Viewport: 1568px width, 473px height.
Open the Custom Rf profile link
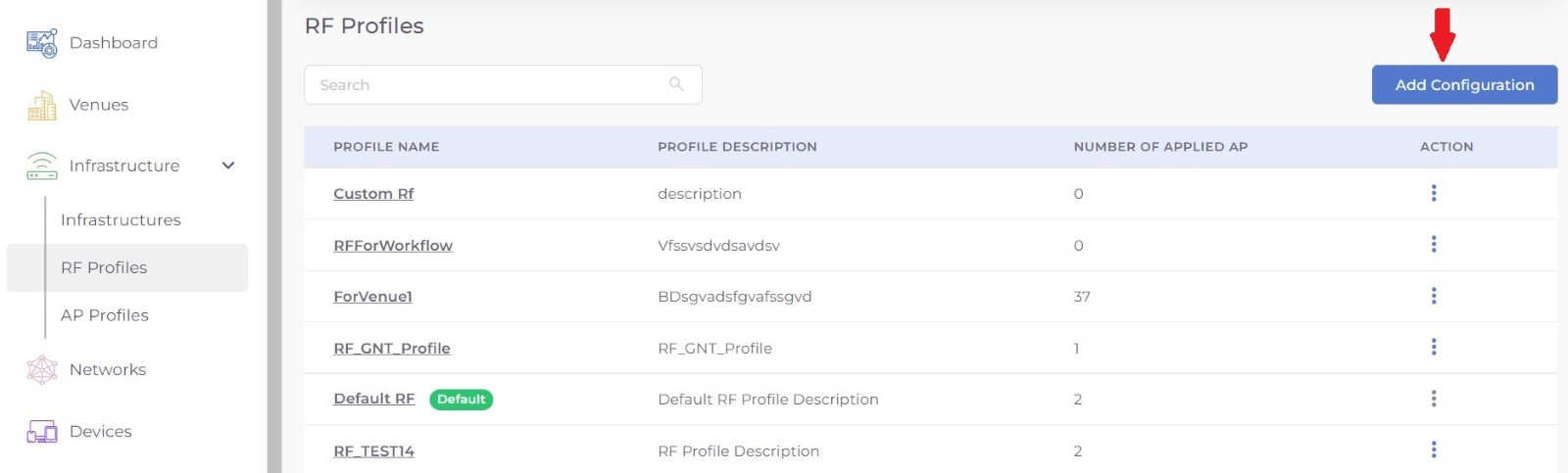click(x=373, y=194)
